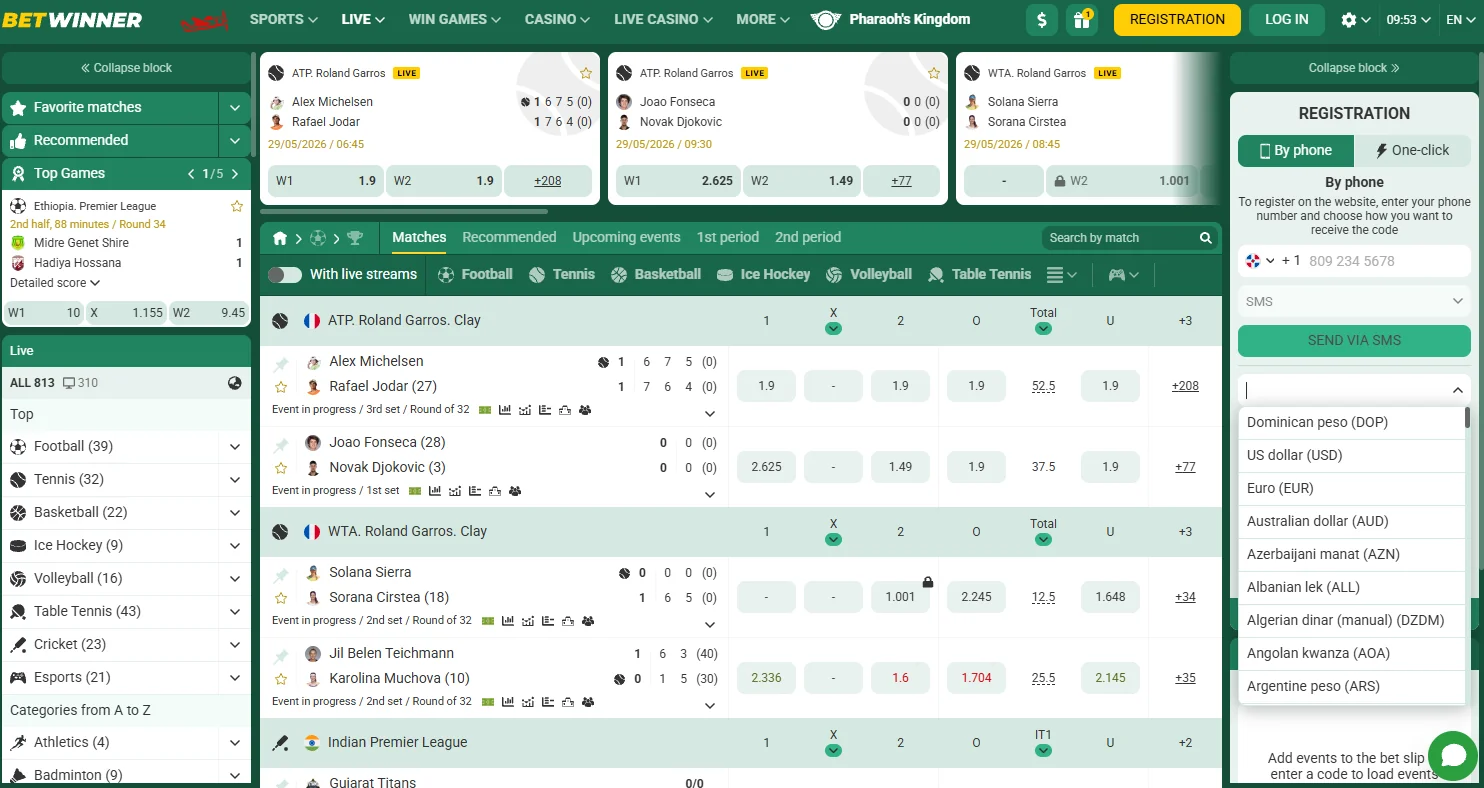The height and width of the screenshot is (788, 1484).
Task: Open Cricket (23) in the live list
Action: (126, 644)
